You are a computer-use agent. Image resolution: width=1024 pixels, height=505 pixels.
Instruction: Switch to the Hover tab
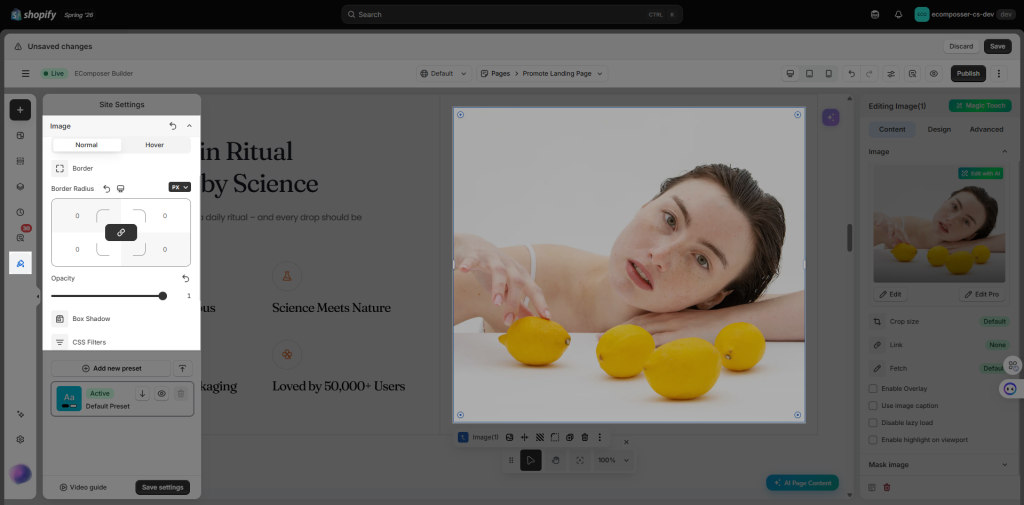click(x=155, y=145)
